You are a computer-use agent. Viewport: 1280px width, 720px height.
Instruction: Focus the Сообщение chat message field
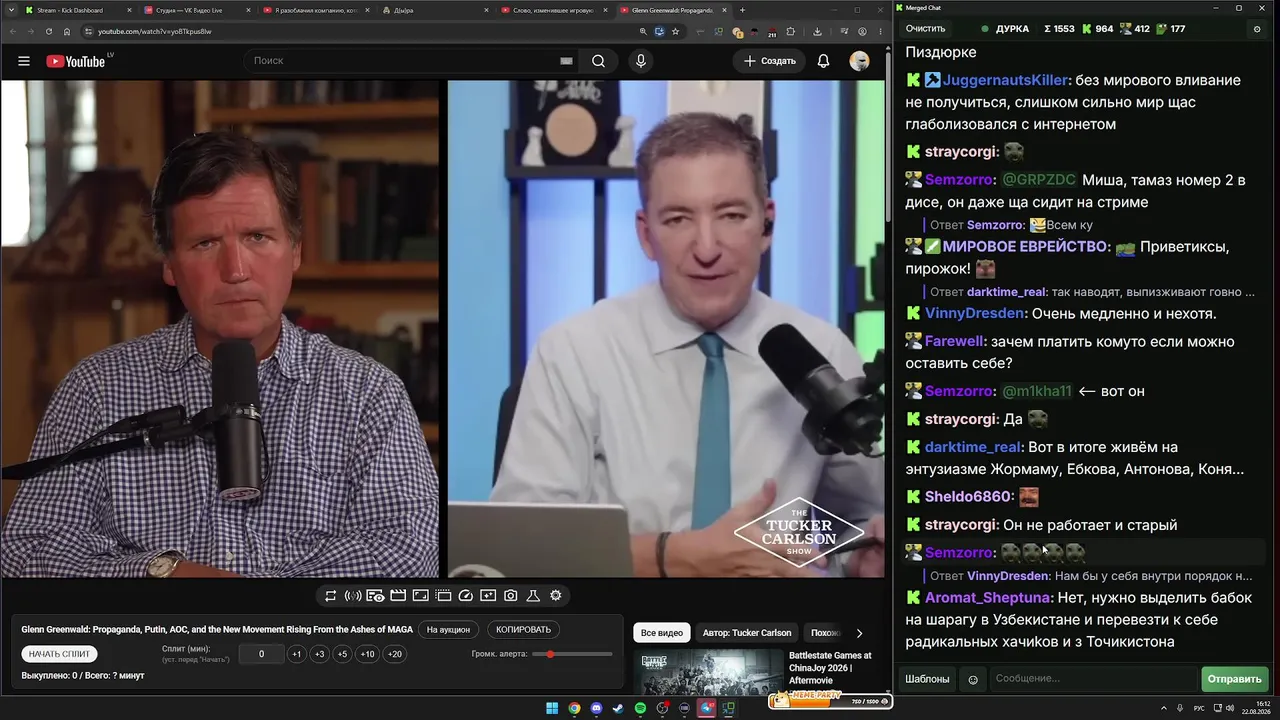tap(1093, 679)
